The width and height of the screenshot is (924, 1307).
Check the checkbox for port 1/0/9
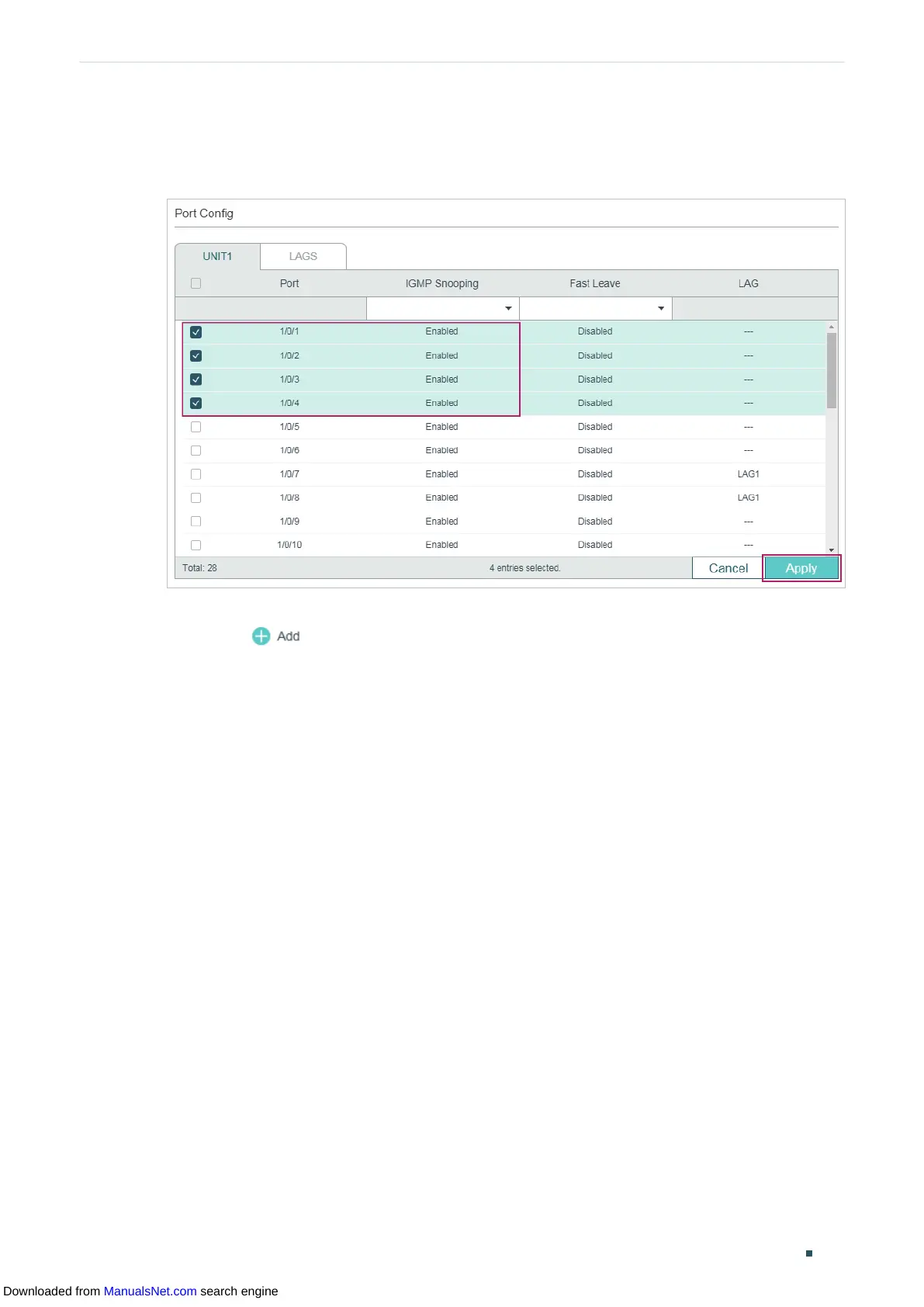coord(196,522)
